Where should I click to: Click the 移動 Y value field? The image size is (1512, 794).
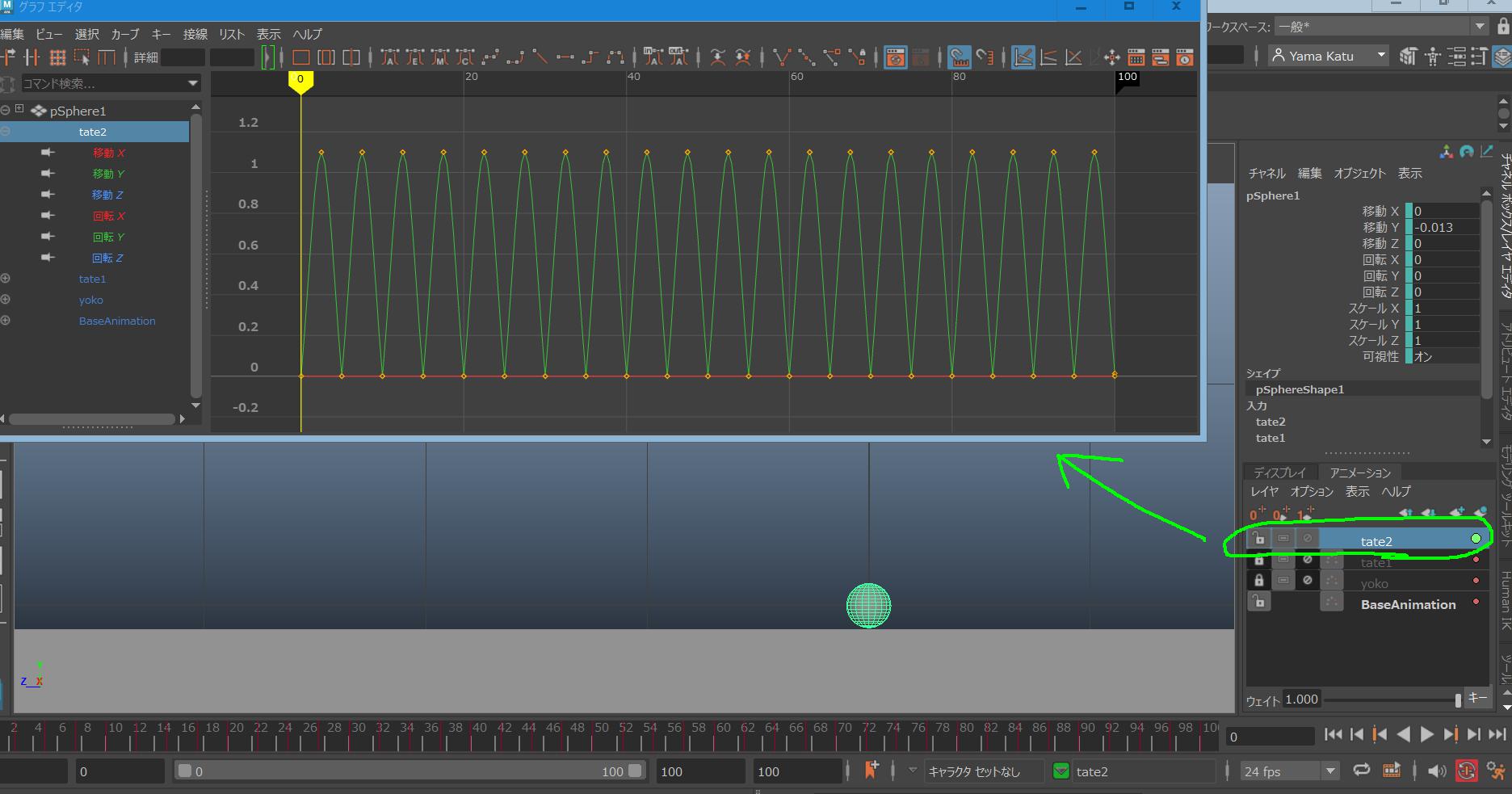point(1446,227)
